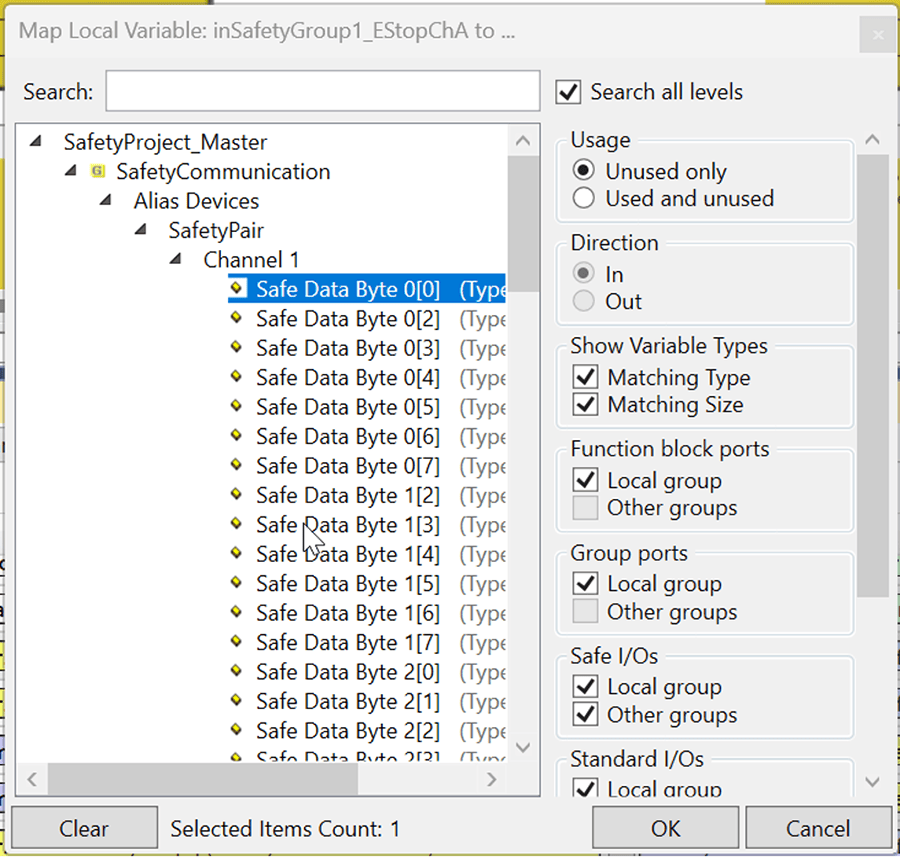Select the row 'Safe Data Byte 0[5]'

pyautogui.click(x=367, y=407)
